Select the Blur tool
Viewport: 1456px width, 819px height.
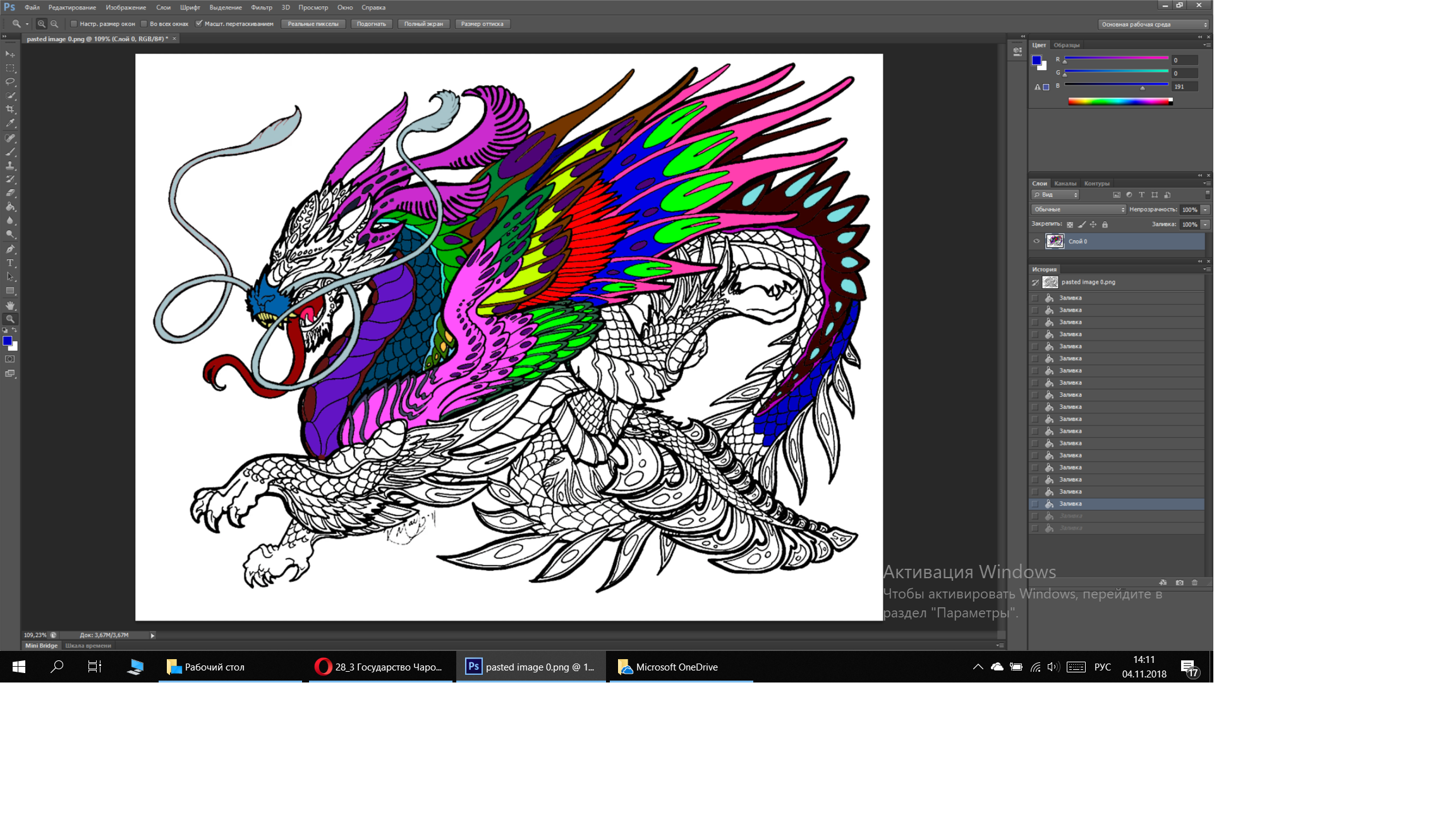(10, 221)
